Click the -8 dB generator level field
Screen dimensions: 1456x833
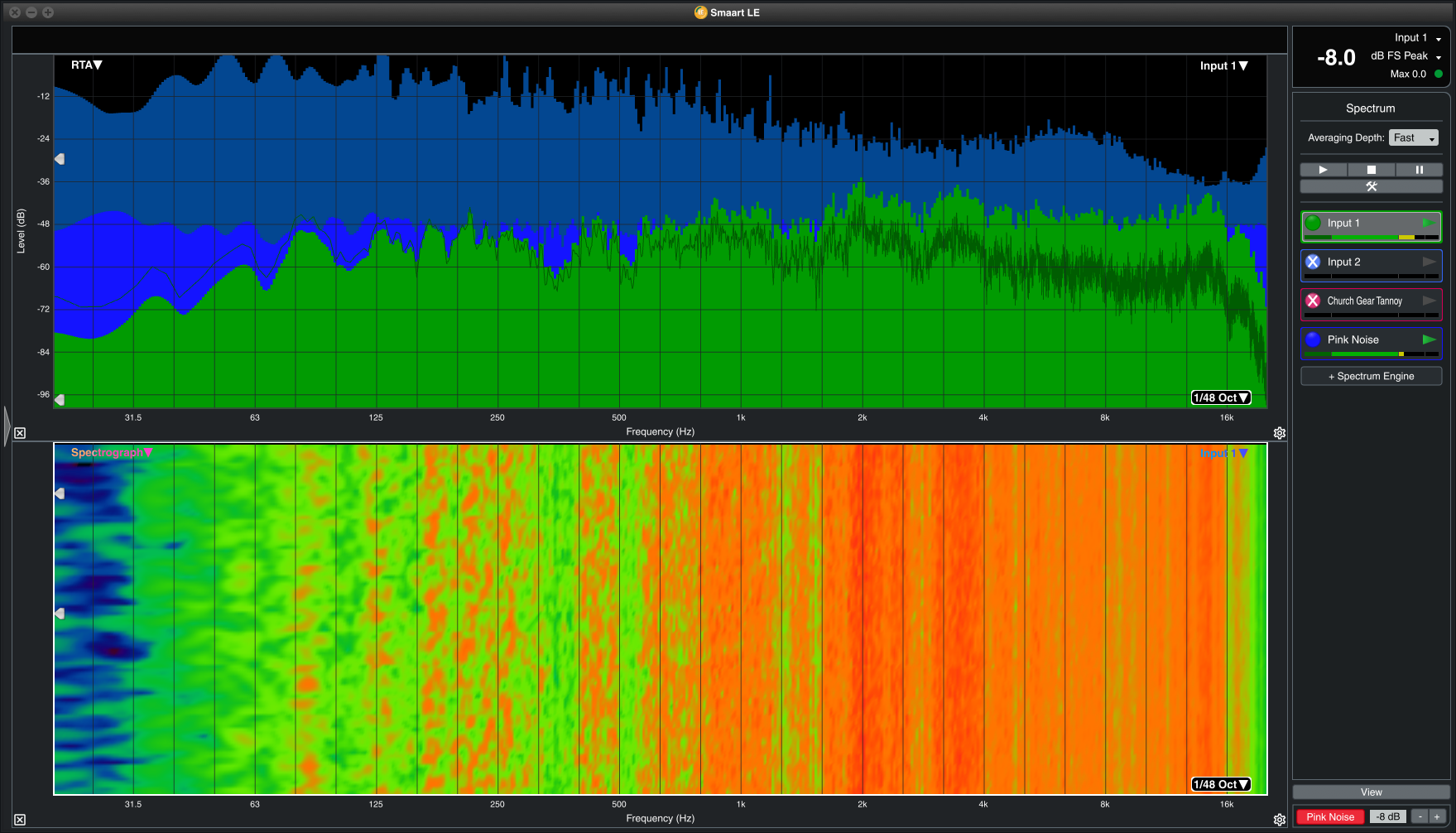(1388, 816)
